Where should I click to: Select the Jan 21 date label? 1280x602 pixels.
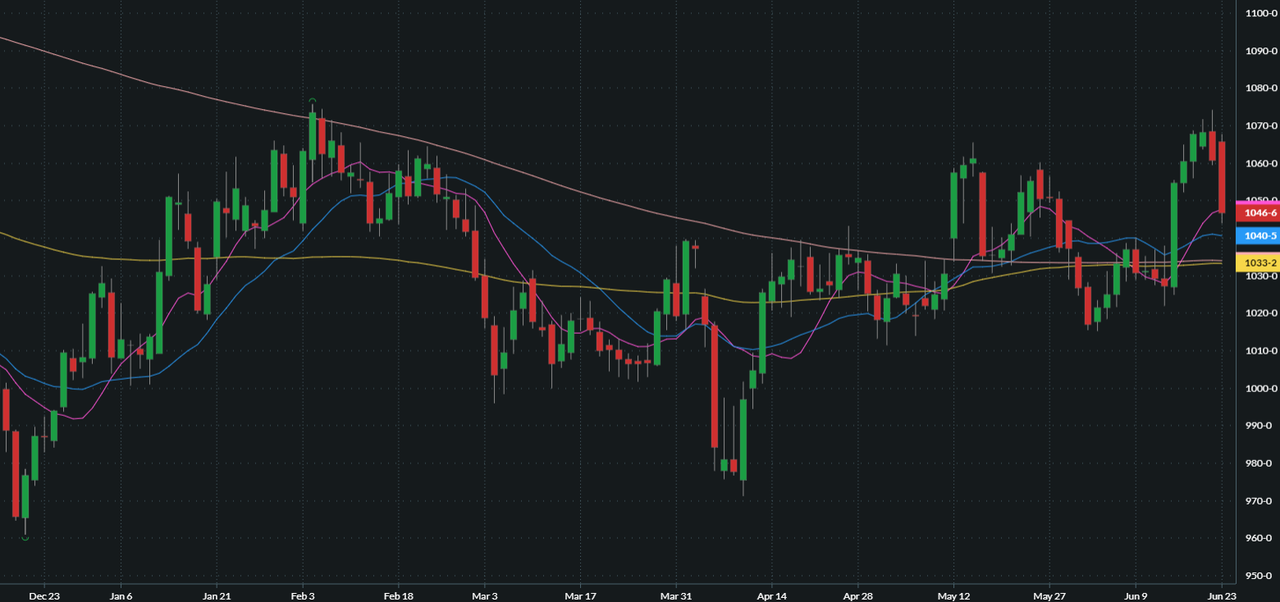point(217,595)
